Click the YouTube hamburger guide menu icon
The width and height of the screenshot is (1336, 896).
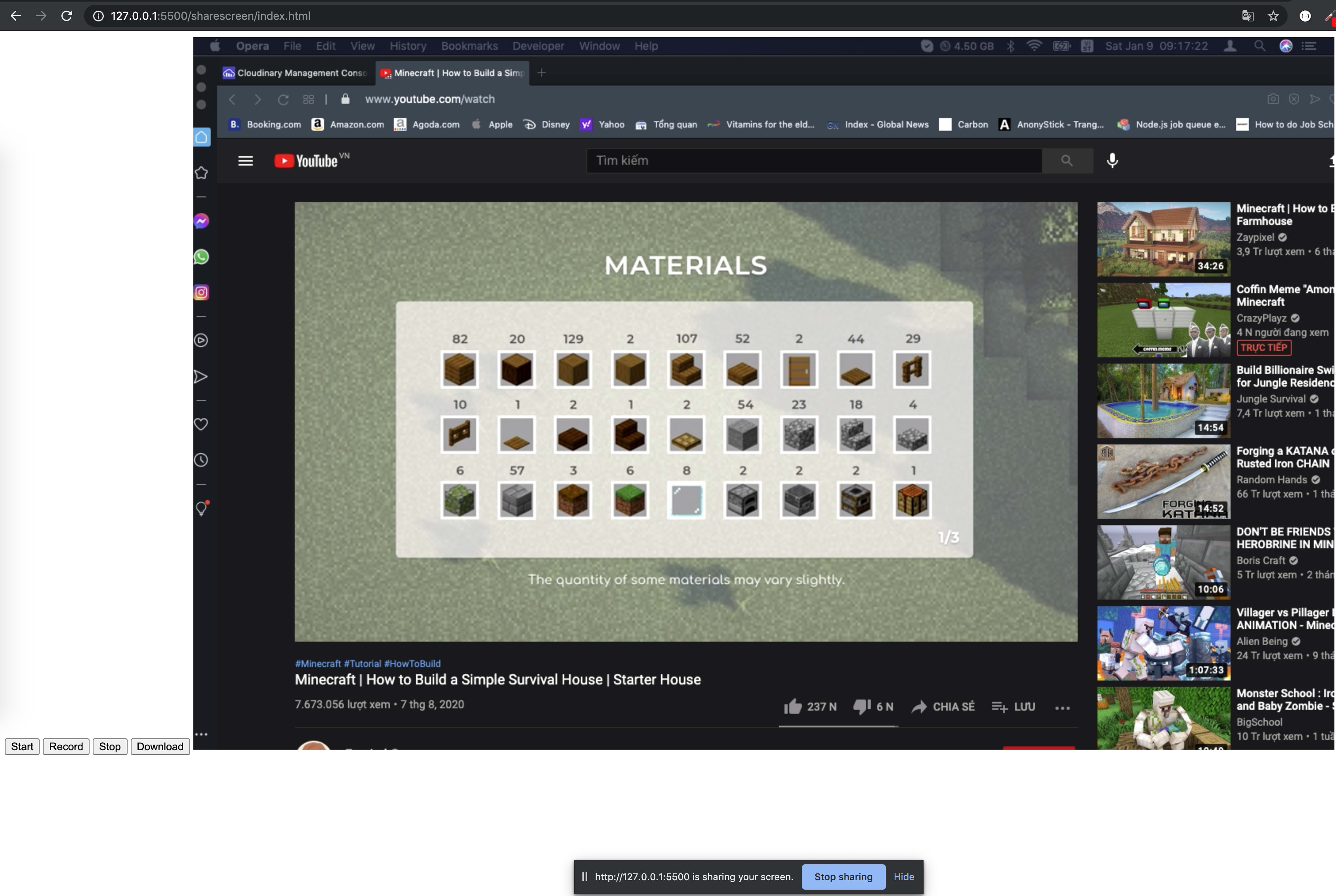[x=245, y=160]
